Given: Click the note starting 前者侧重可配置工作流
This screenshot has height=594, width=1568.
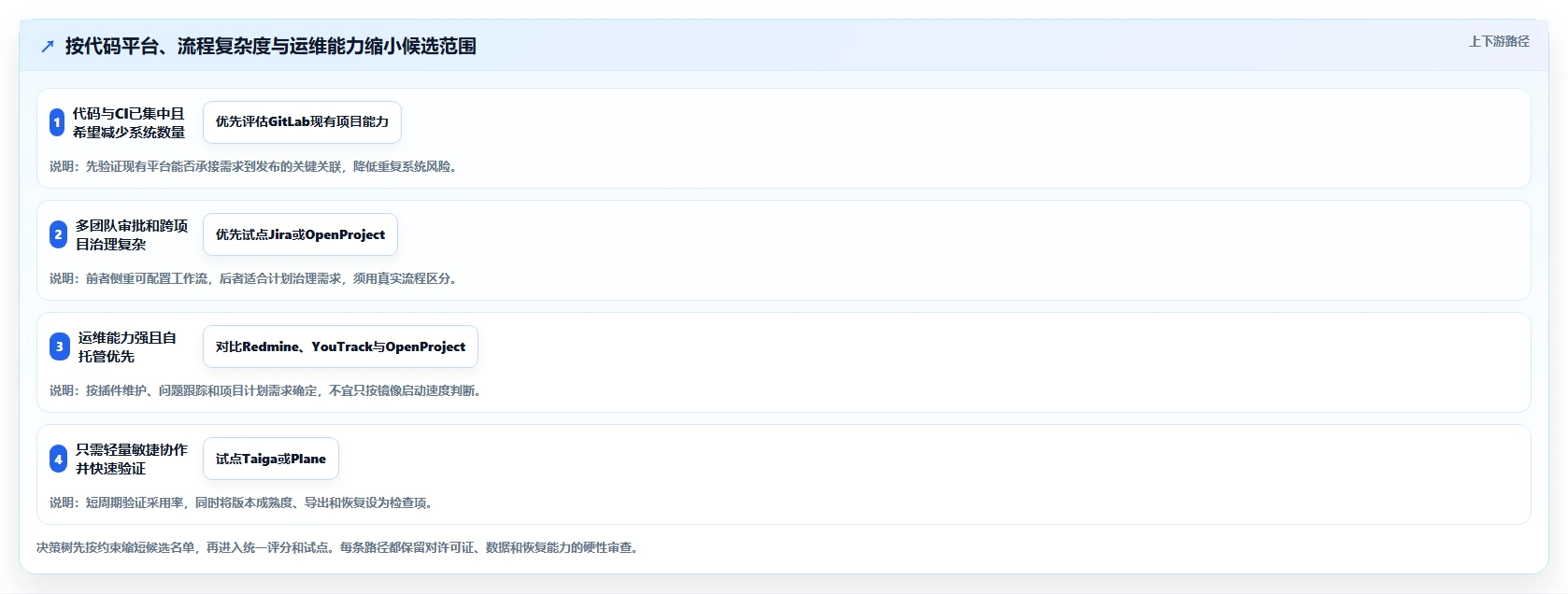Looking at the screenshot, I should [x=254, y=278].
